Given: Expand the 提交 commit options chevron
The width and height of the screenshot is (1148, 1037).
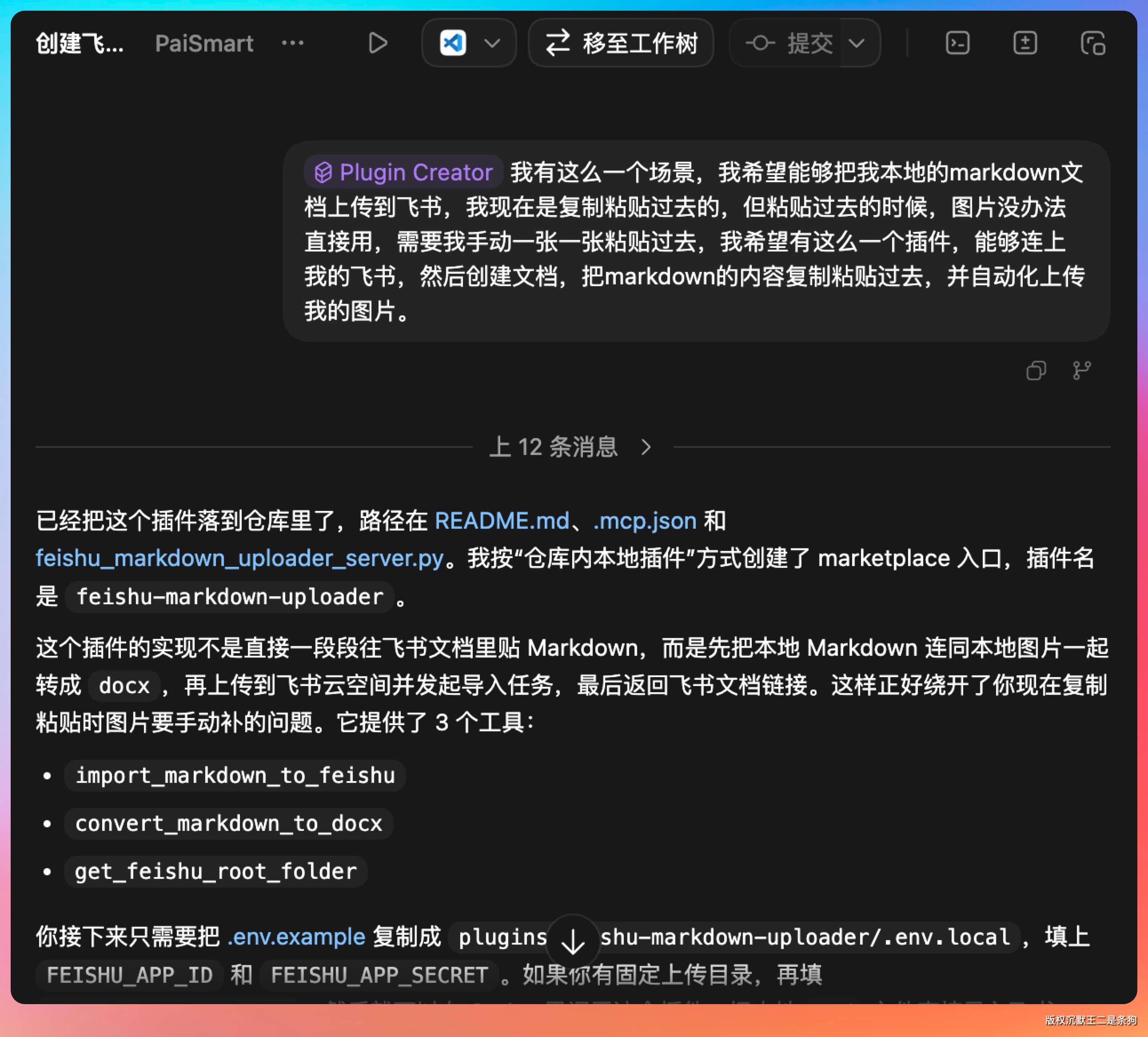Looking at the screenshot, I should pos(857,43).
